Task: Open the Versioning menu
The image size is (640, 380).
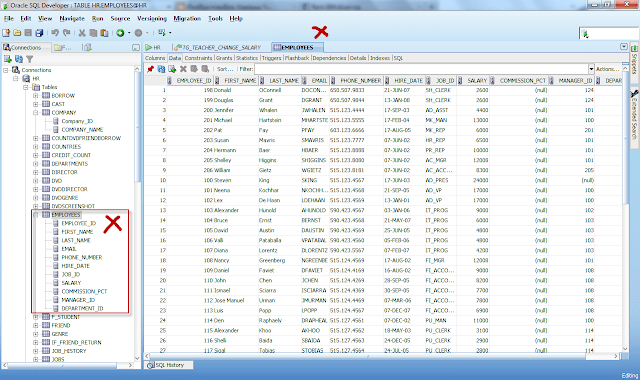Action: coord(151,18)
